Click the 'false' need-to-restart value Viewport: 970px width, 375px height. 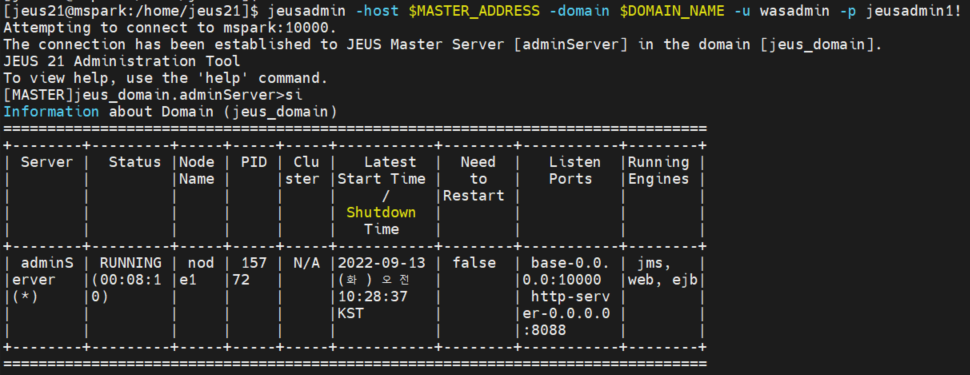[x=474, y=262]
